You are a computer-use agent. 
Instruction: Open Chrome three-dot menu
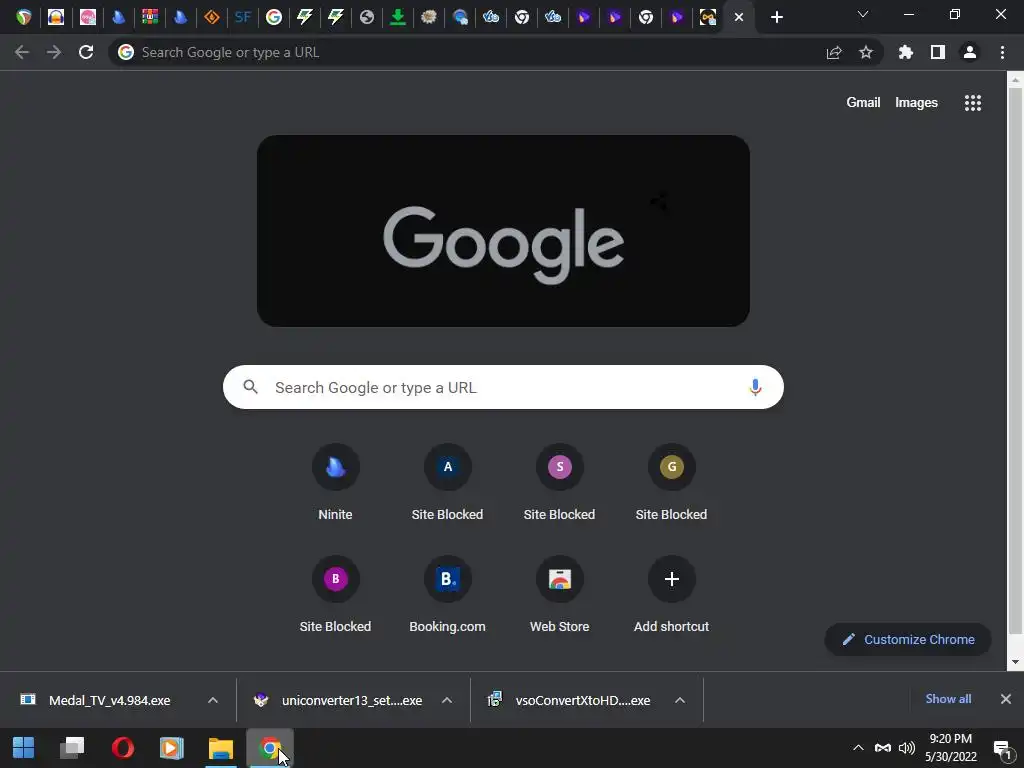tap(1002, 52)
